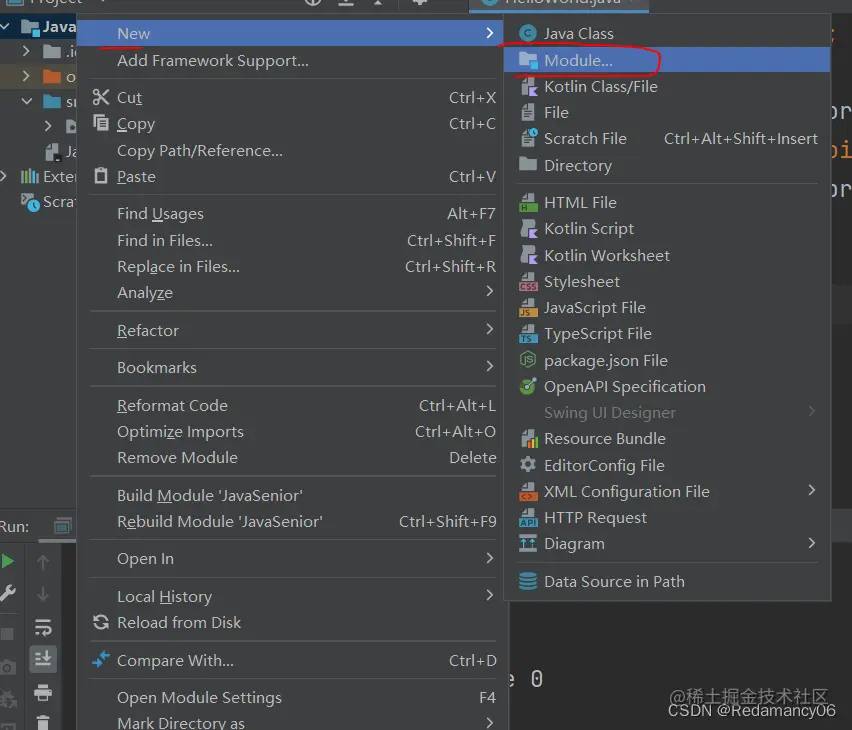The image size is (852, 730).
Task: Click the scissors Cut icon
Action: pyautogui.click(x=101, y=97)
